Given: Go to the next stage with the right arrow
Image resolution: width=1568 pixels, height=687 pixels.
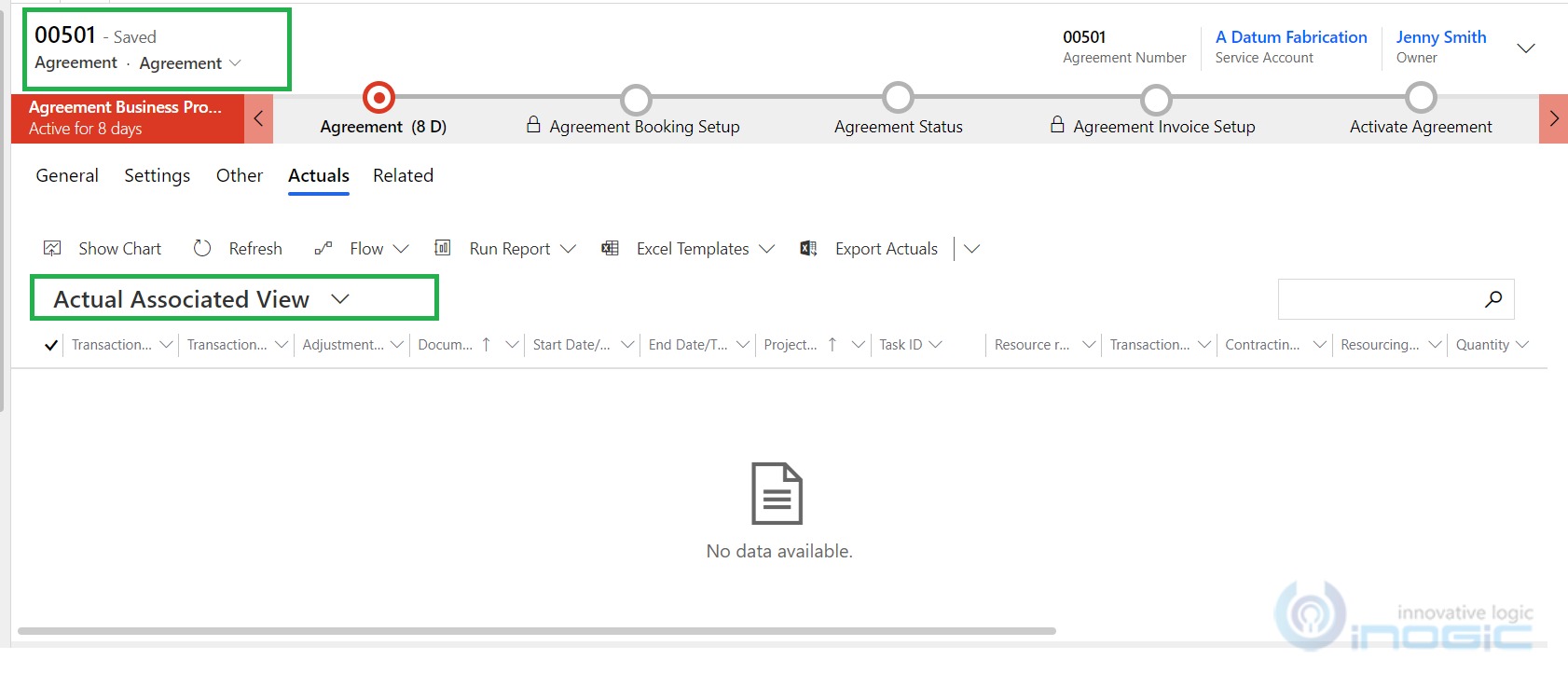Looking at the screenshot, I should [1553, 118].
